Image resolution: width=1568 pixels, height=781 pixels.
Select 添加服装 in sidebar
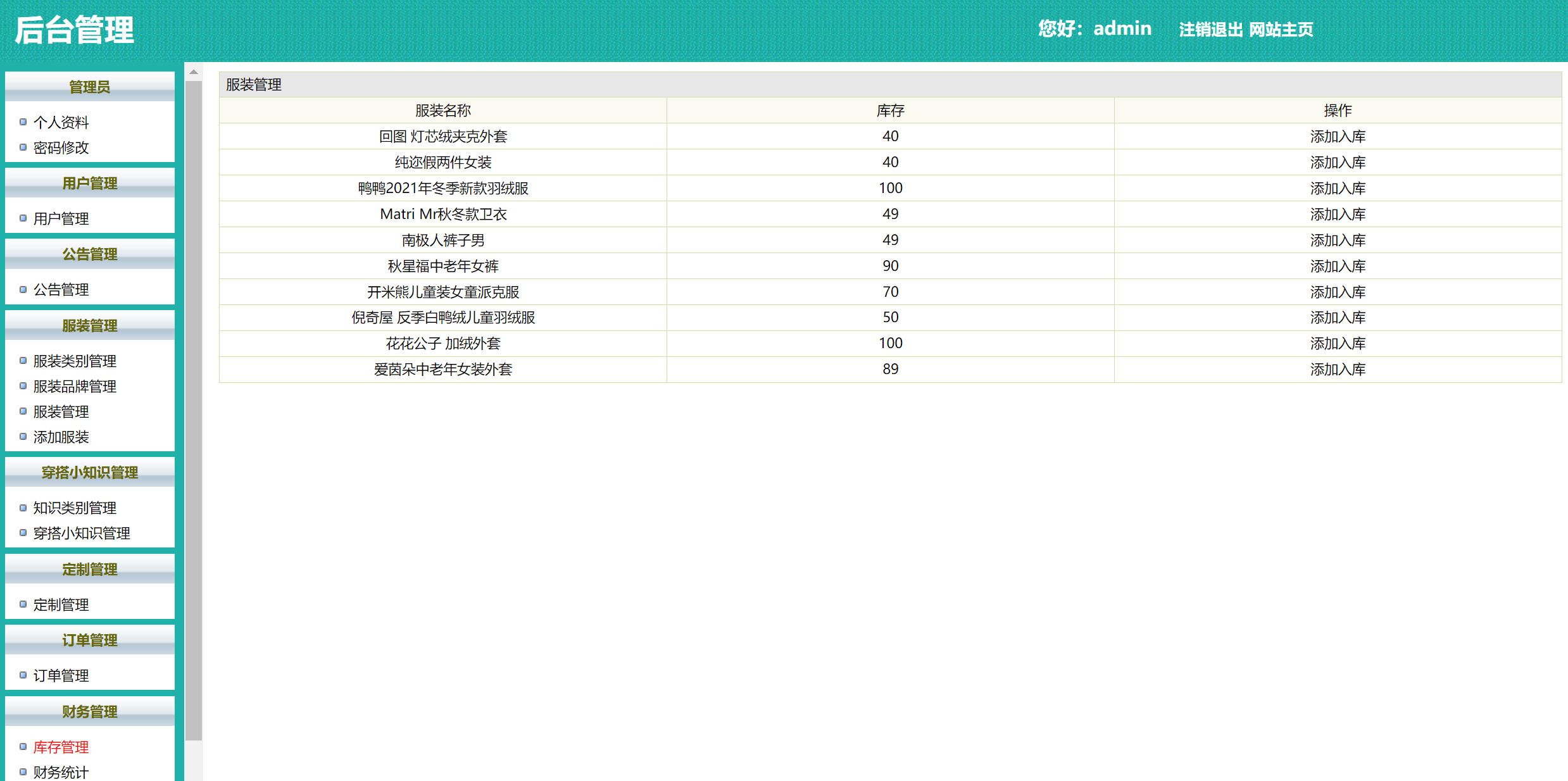pos(61,437)
